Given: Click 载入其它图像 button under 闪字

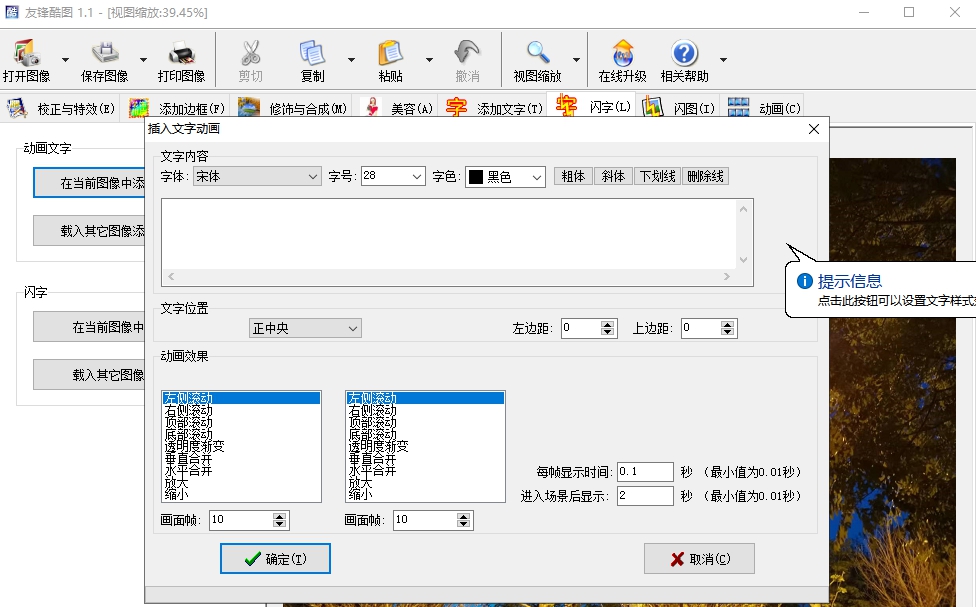Looking at the screenshot, I should [x=90, y=375].
